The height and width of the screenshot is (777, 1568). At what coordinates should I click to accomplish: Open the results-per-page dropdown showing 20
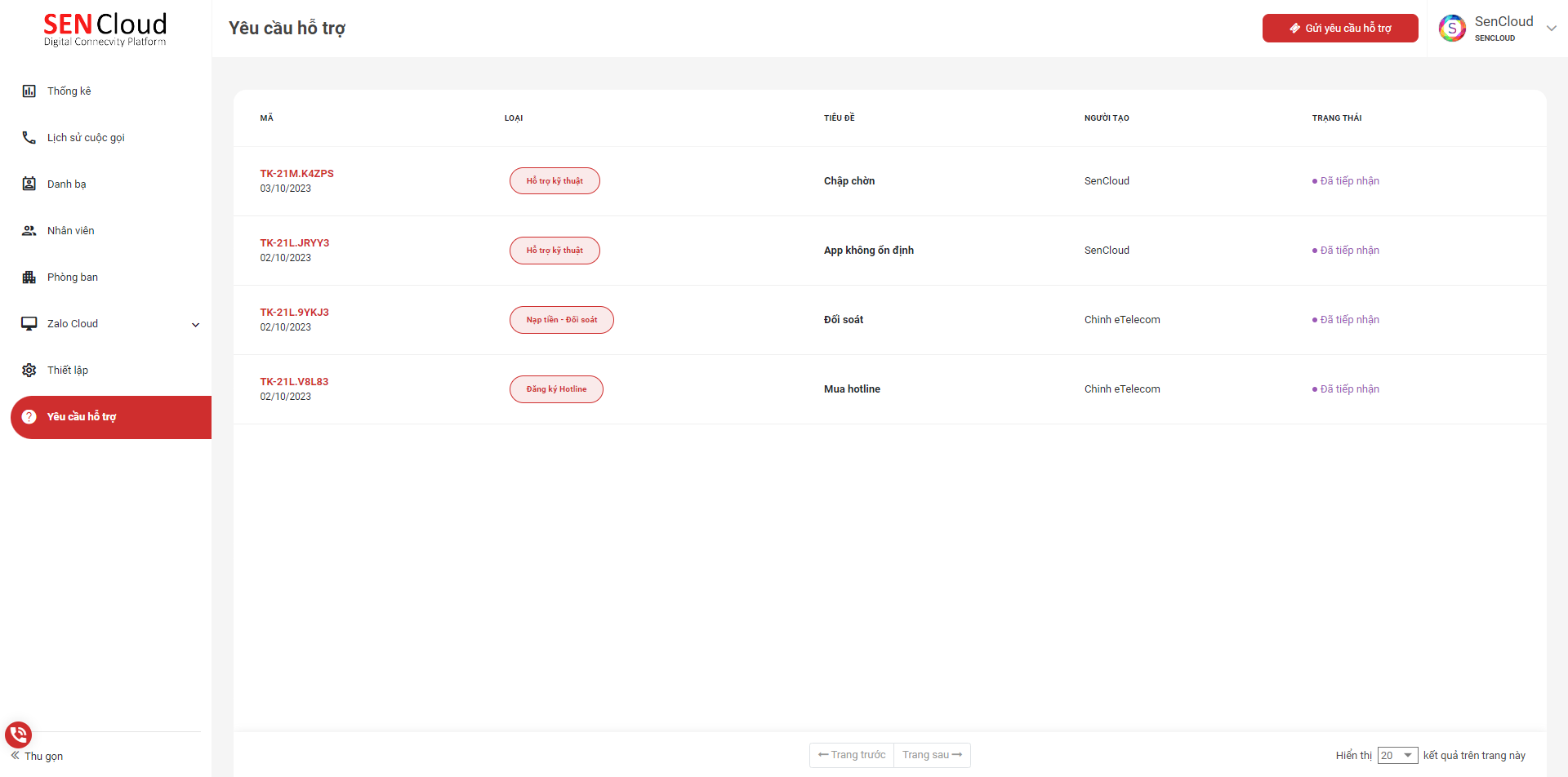coord(1397,756)
